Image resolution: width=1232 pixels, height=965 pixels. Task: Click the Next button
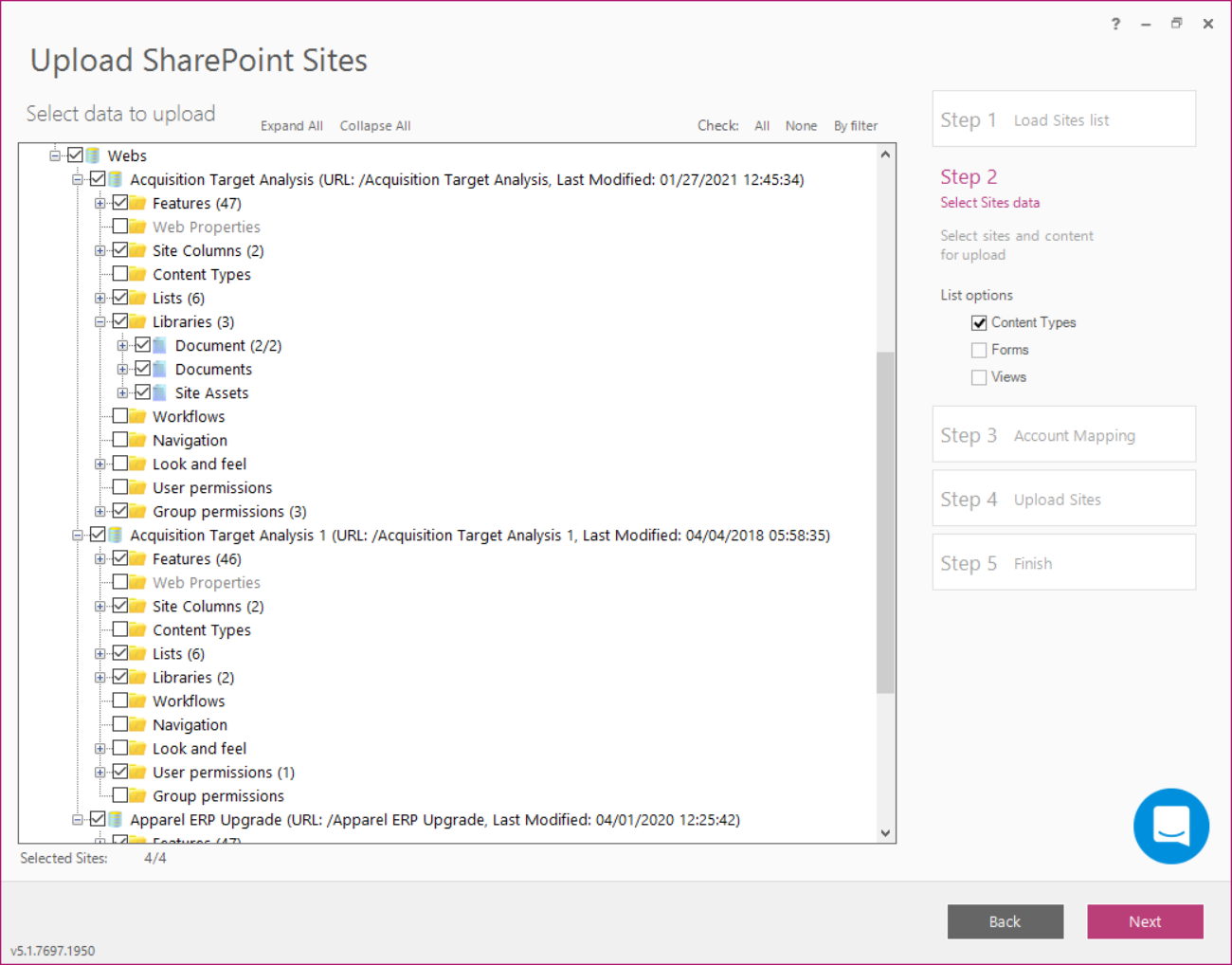pos(1145,921)
